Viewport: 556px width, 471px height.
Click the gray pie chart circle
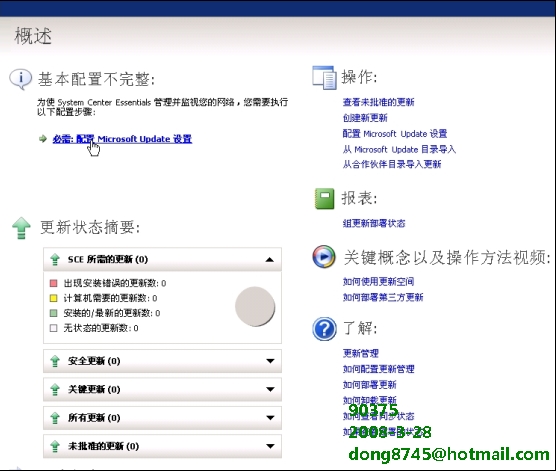[255, 306]
